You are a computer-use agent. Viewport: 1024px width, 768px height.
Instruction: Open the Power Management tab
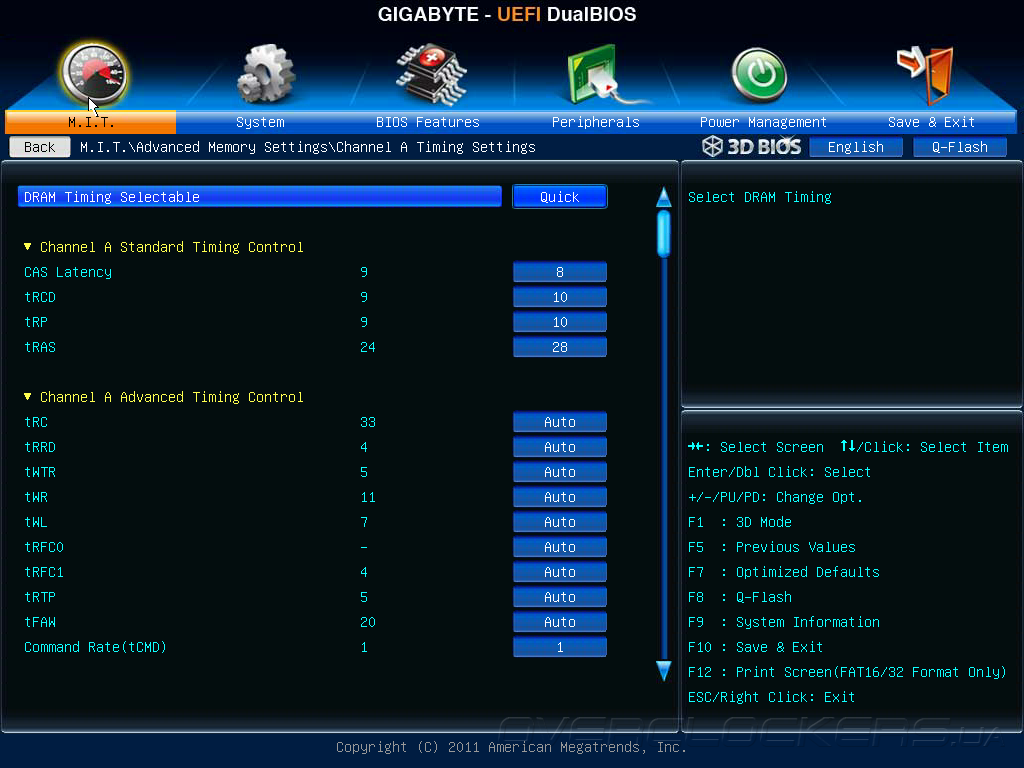[763, 122]
